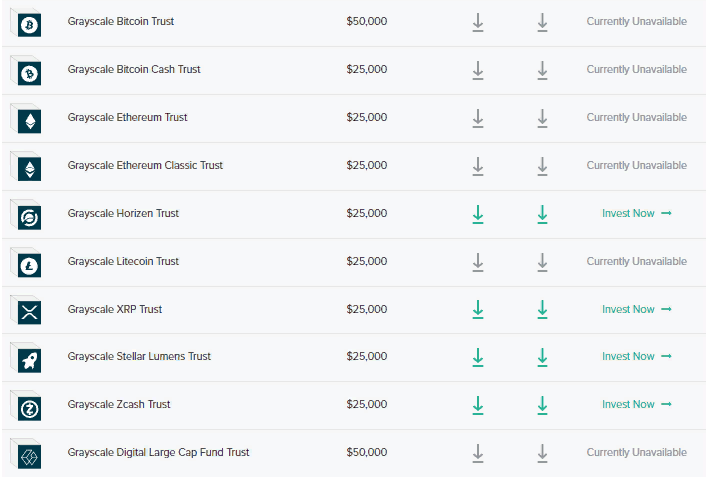This screenshot has width=714, height=484.
Task: Click the Digital Large Cap Fund logo
Action: tap(29, 456)
